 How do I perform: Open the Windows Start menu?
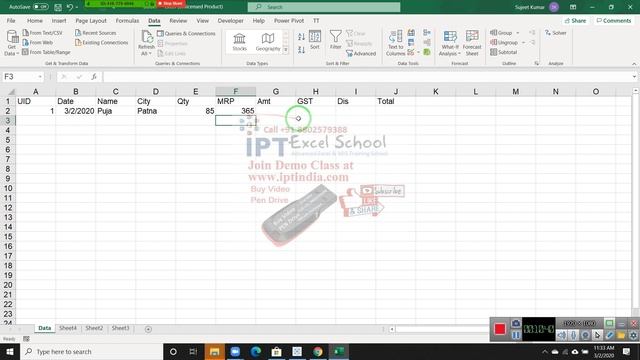[x=10, y=351]
